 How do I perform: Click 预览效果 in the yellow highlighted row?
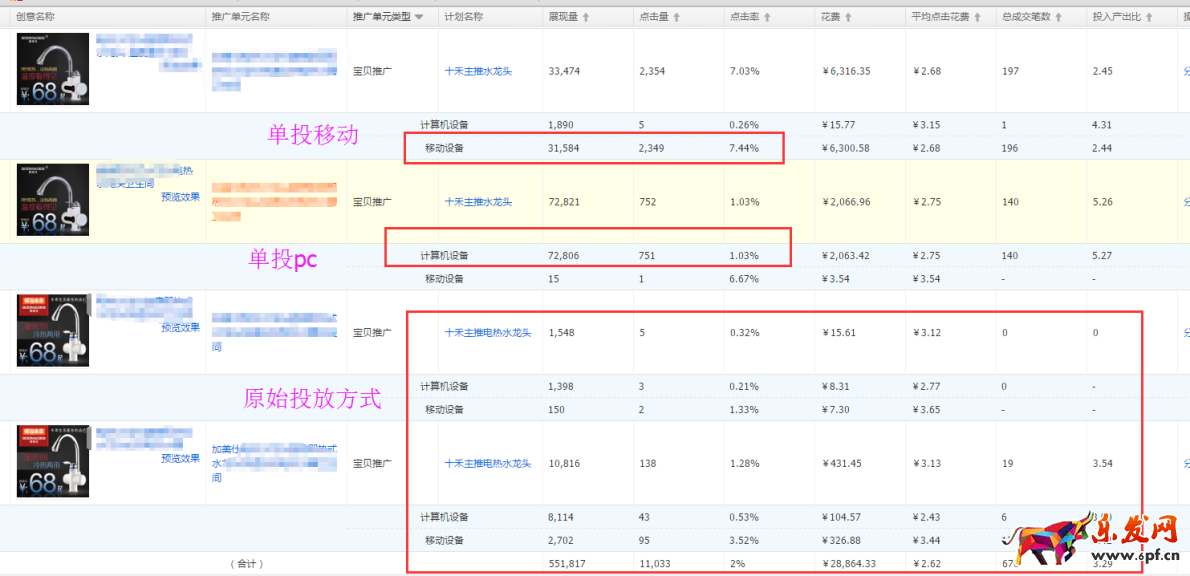pyautogui.click(x=180, y=197)
